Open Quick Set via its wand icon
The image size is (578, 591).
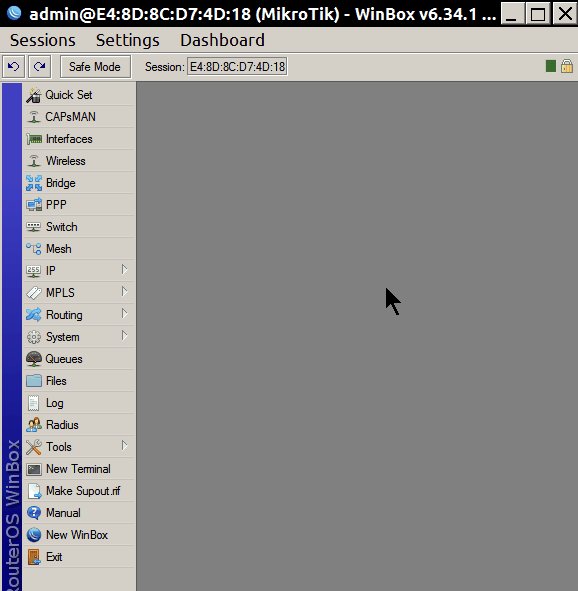click(x=34, y=95)
